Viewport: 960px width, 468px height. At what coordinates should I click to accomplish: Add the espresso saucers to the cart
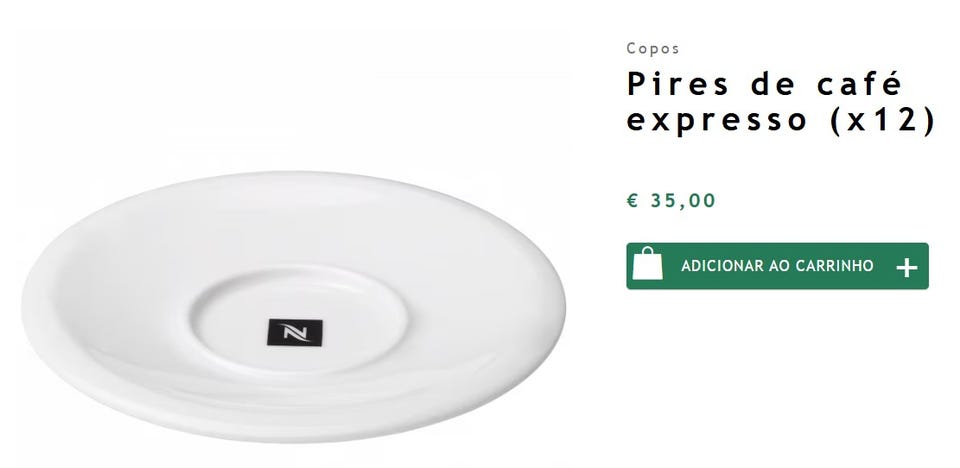tap(777, 266)
